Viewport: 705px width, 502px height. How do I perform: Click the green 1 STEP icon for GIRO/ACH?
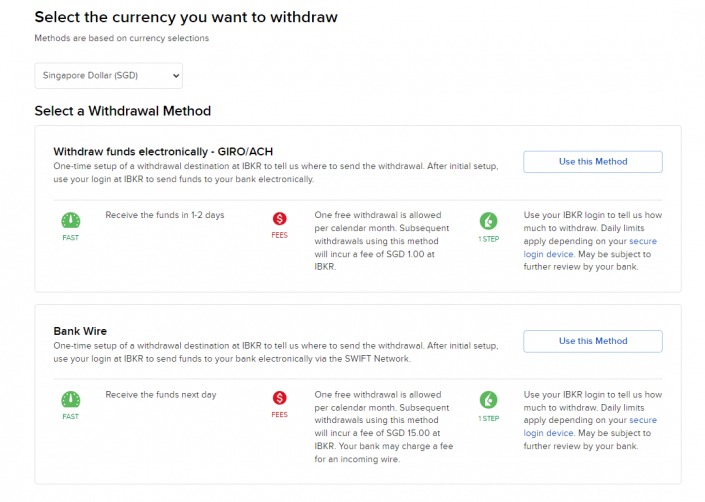tap(488, 220)
